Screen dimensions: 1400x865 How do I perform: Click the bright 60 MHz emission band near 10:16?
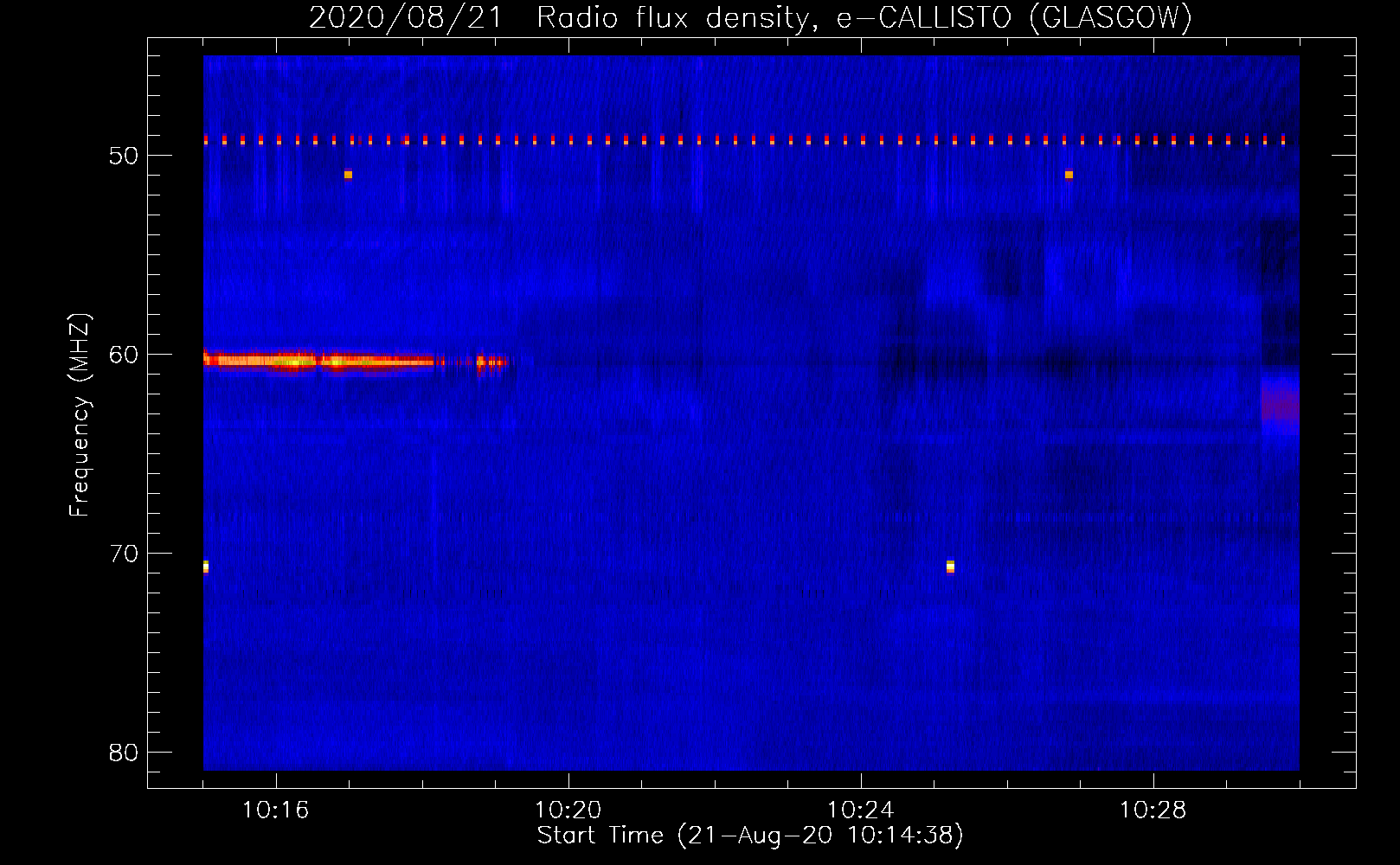[318, 361]
